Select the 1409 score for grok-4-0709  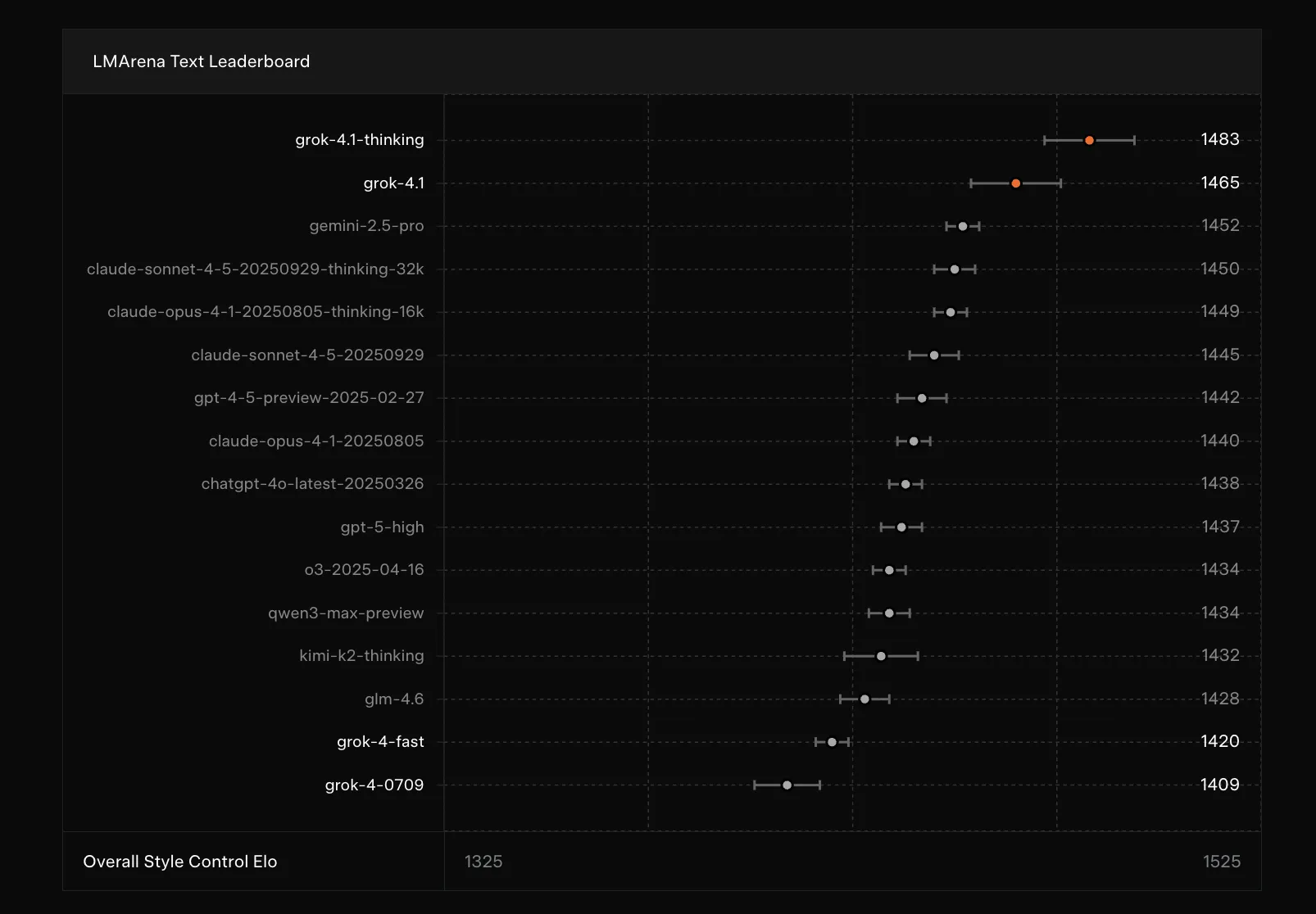pyautogui.click(x=1219, y=785)
